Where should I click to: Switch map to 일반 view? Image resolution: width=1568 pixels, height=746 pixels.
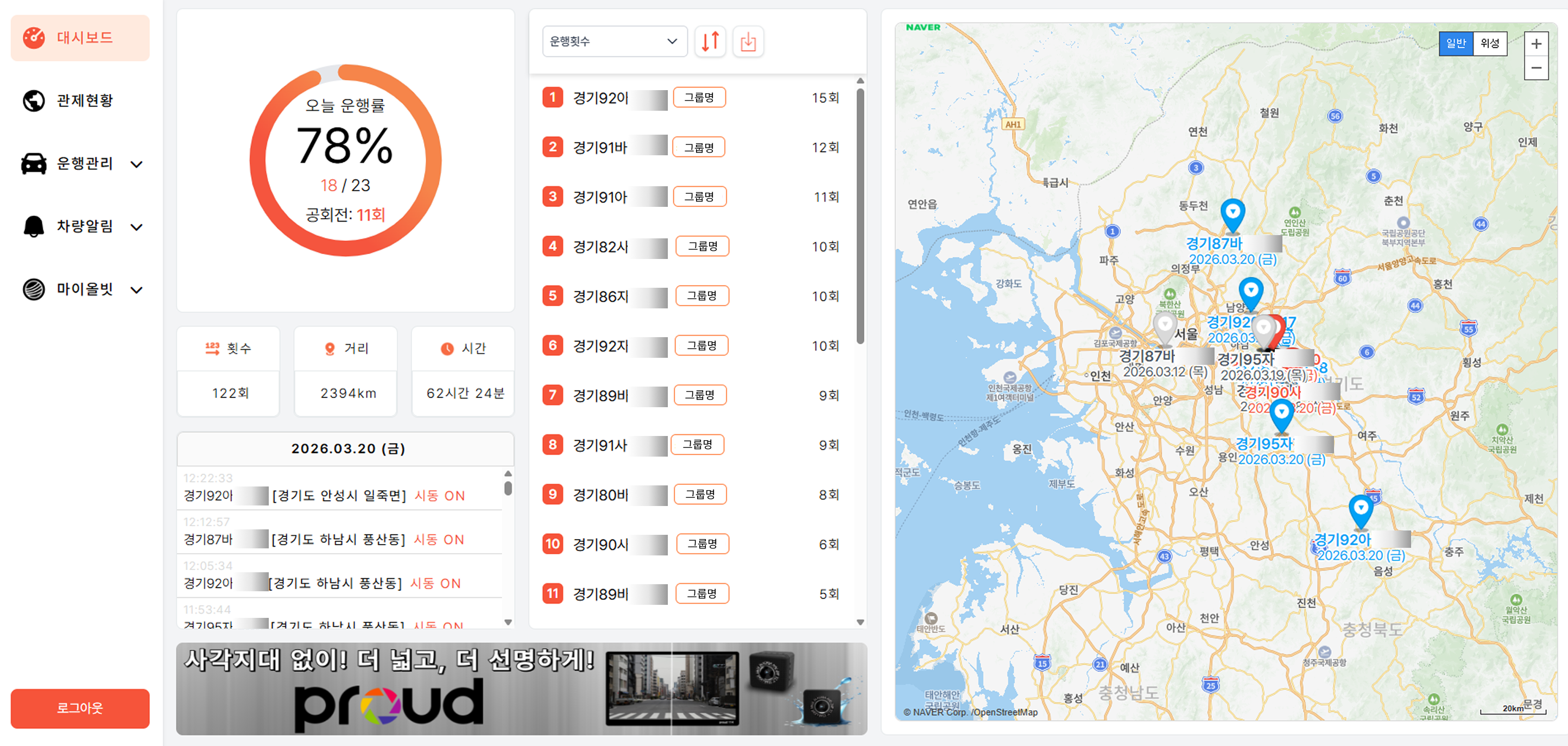click(x=1456, y=44)
